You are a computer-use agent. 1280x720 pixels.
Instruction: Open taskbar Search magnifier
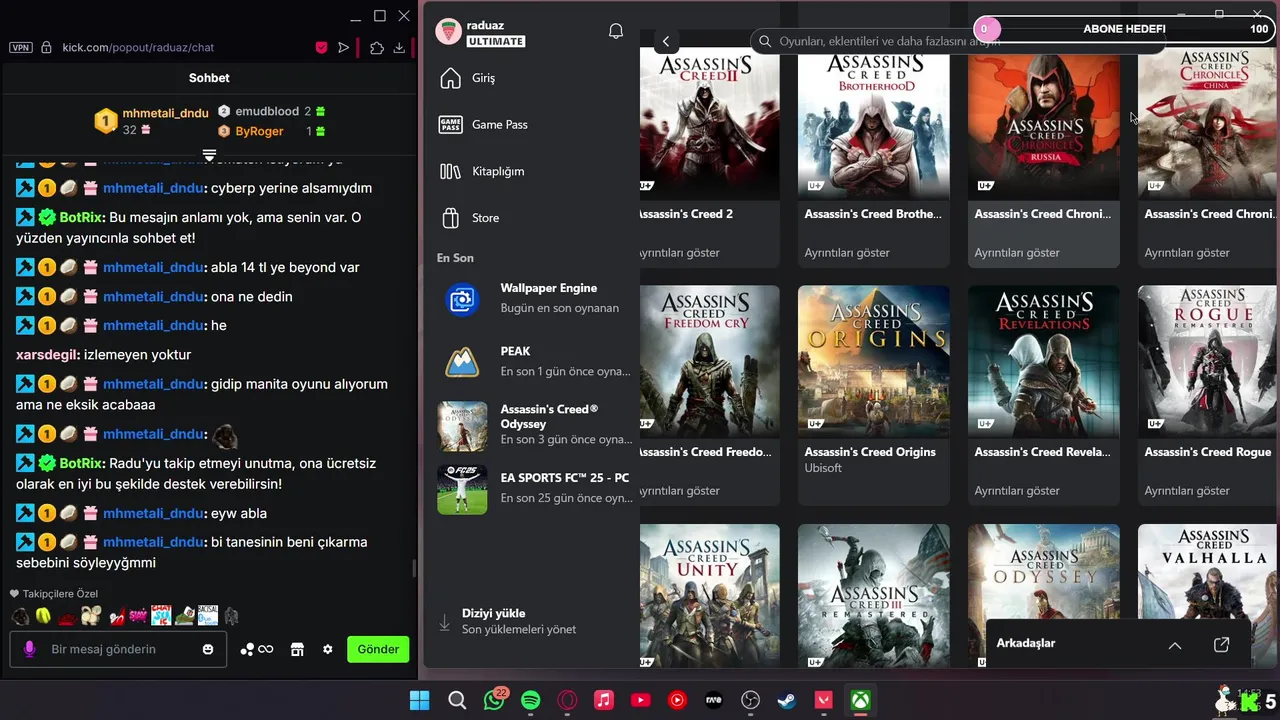tap(457, 700)
